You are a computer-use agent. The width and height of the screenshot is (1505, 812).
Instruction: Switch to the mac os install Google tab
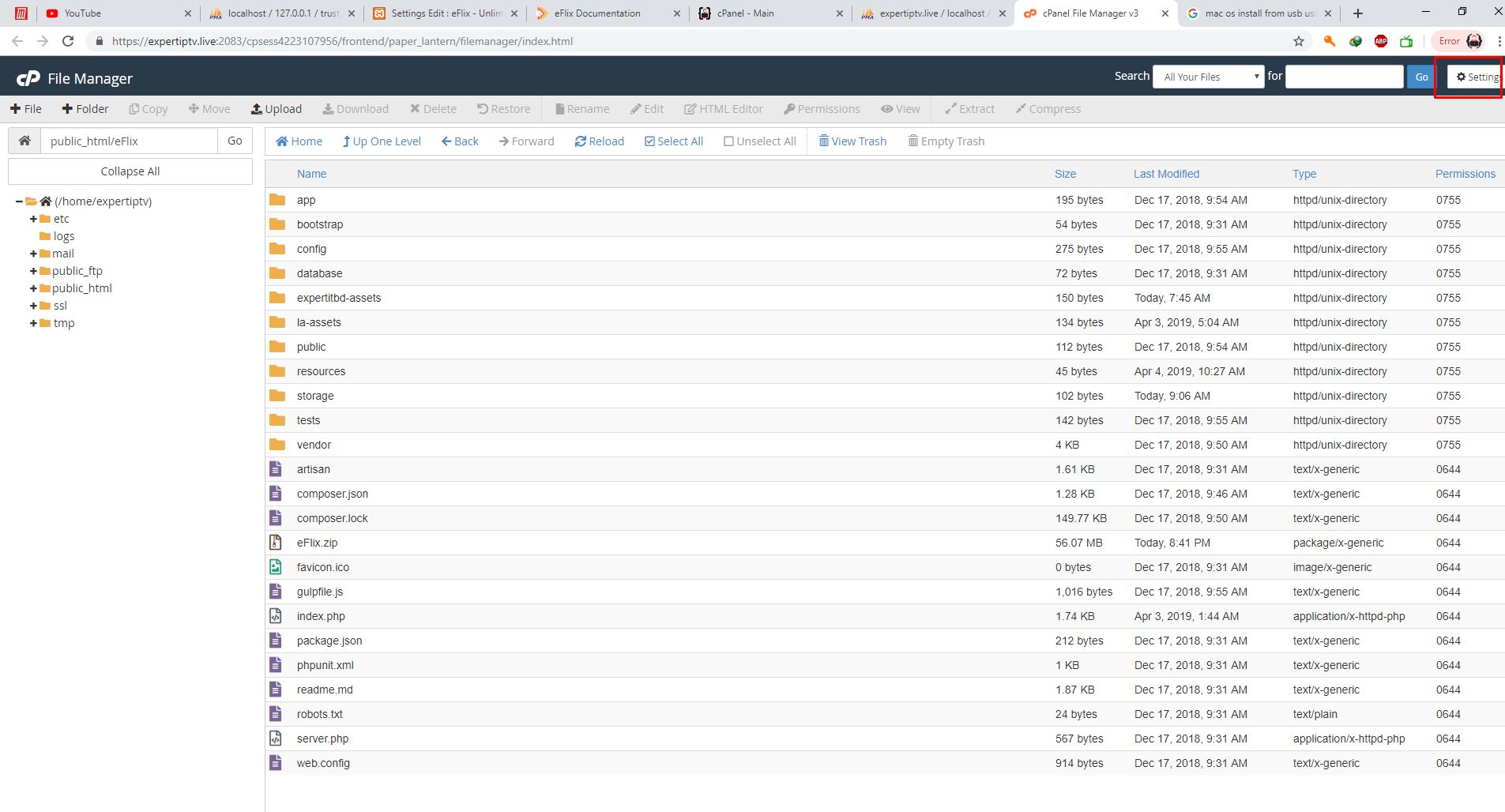pos(1260,13)
